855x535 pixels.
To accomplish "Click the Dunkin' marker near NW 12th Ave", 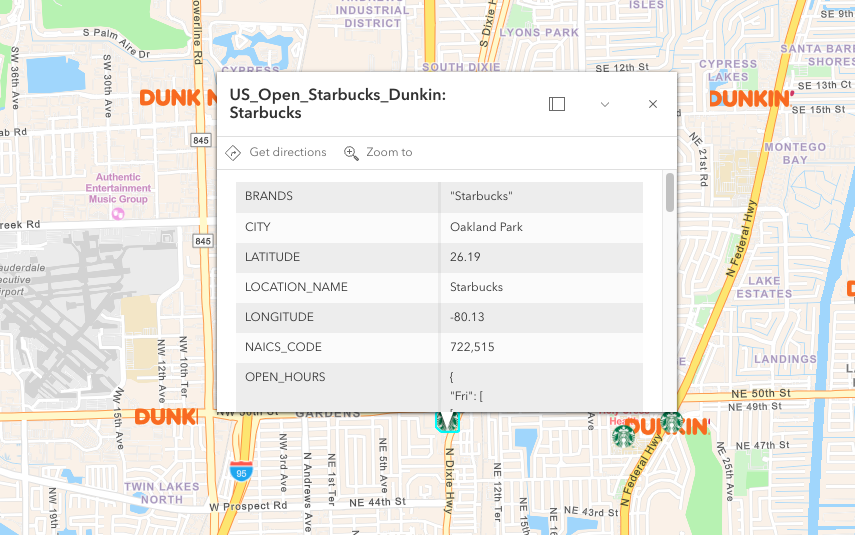I will 165,416.
